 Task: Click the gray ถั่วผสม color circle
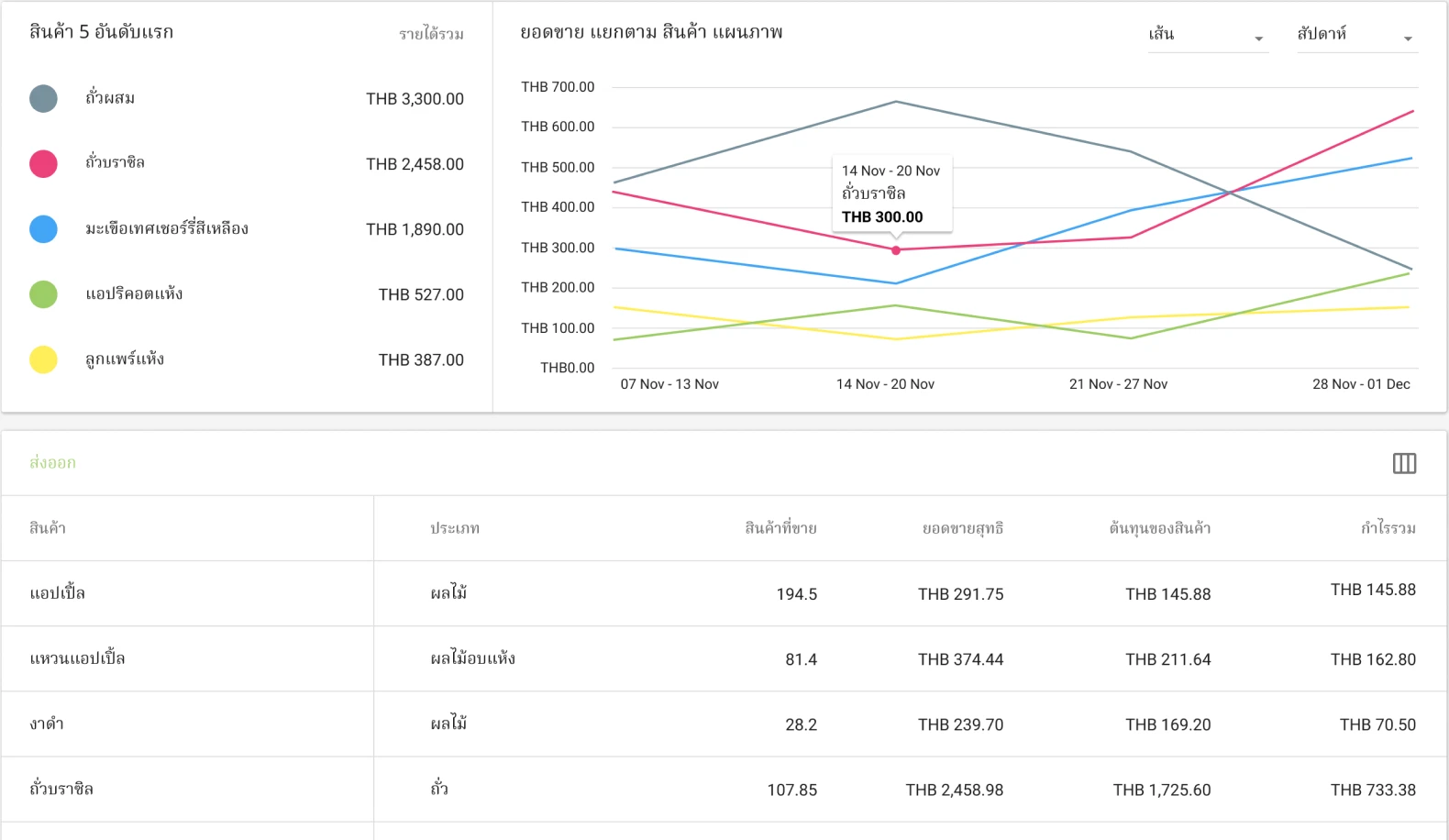click(x=43, y=99)
